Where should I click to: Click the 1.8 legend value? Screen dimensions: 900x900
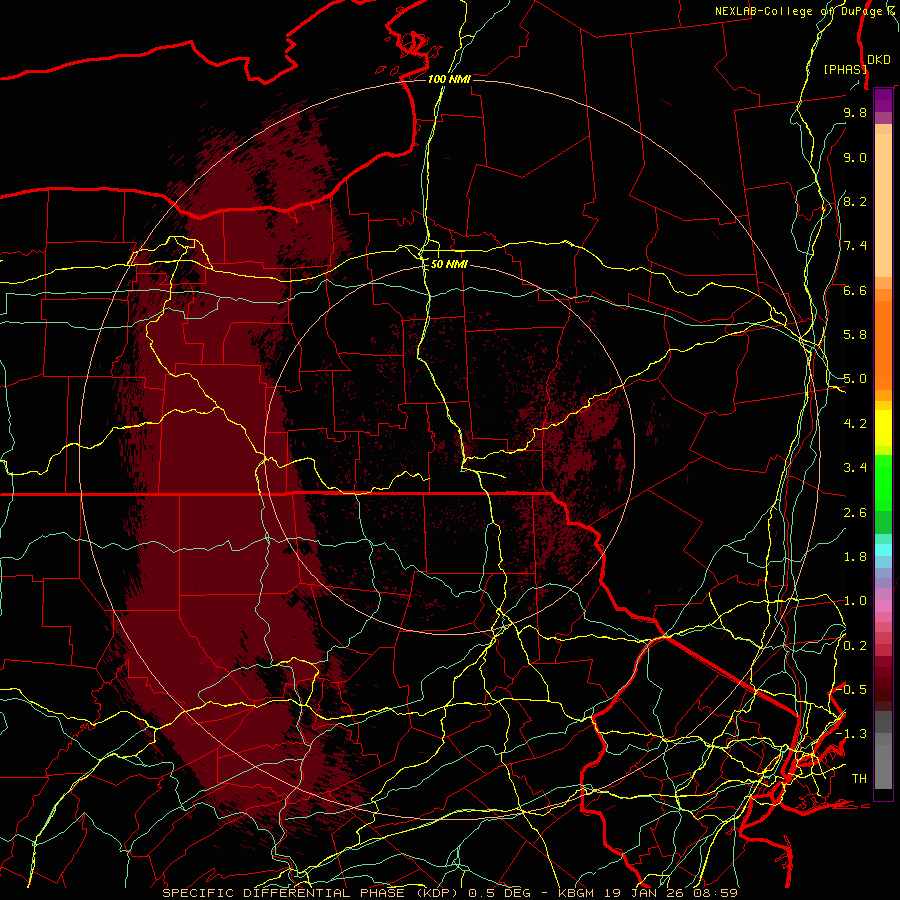click(x=855, y=557)
